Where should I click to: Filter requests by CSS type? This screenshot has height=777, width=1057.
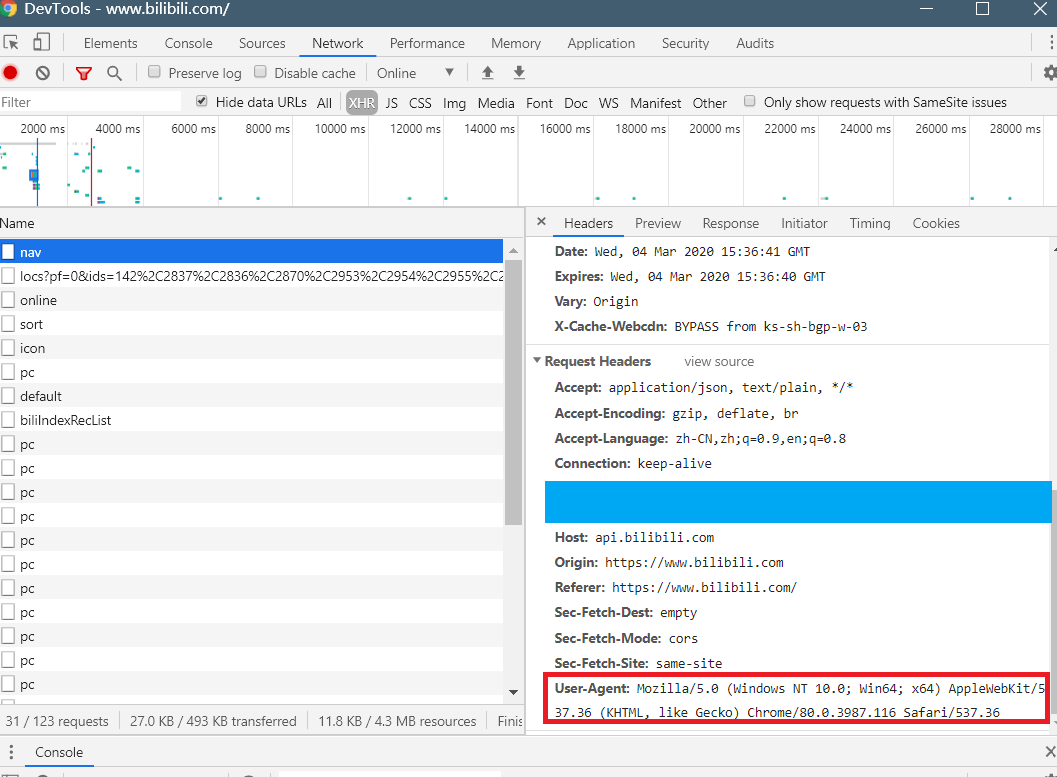[420, 102]
